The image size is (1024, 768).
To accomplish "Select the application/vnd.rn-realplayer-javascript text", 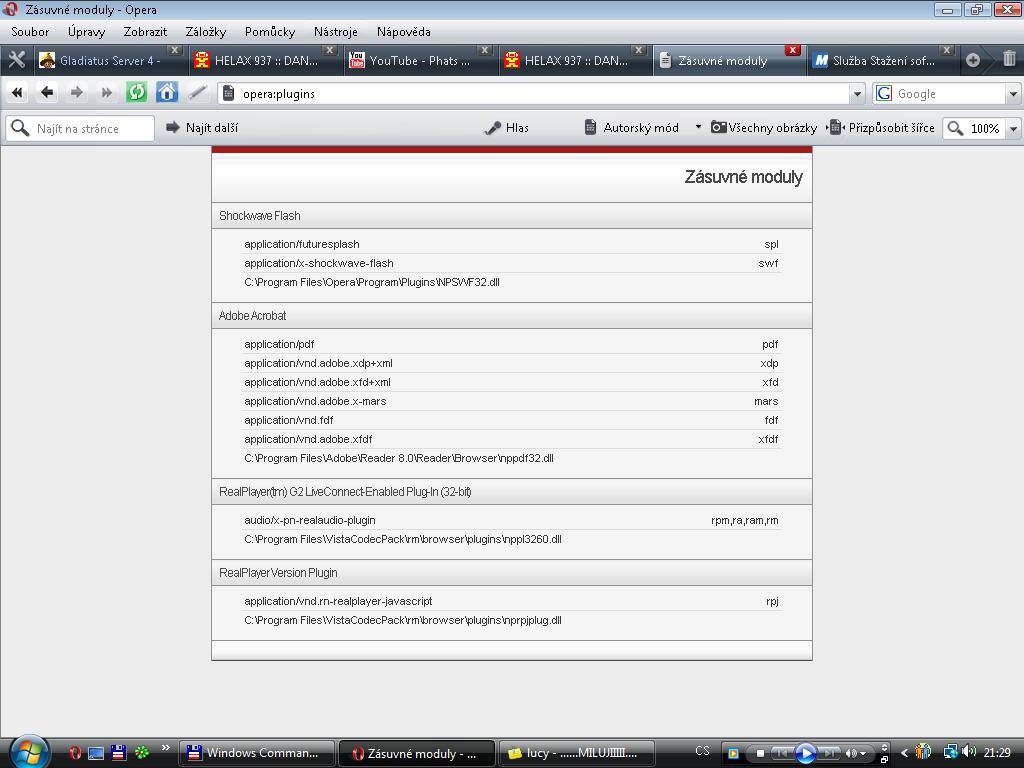I will (x=338, y=601).
